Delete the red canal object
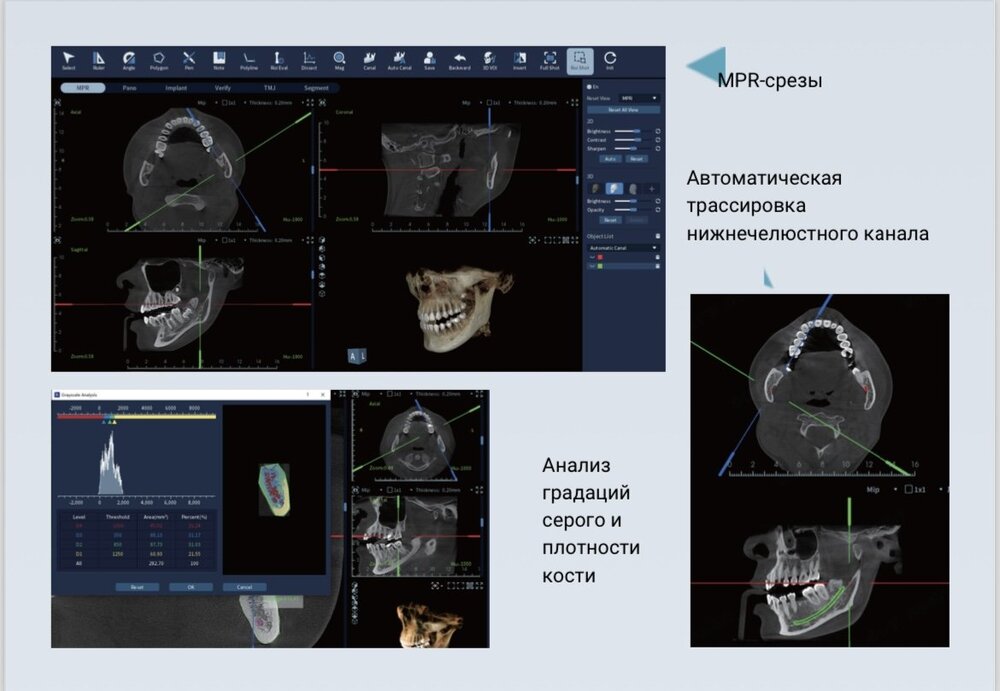Viewport: 1000px width, 691px height. point(658,257)
